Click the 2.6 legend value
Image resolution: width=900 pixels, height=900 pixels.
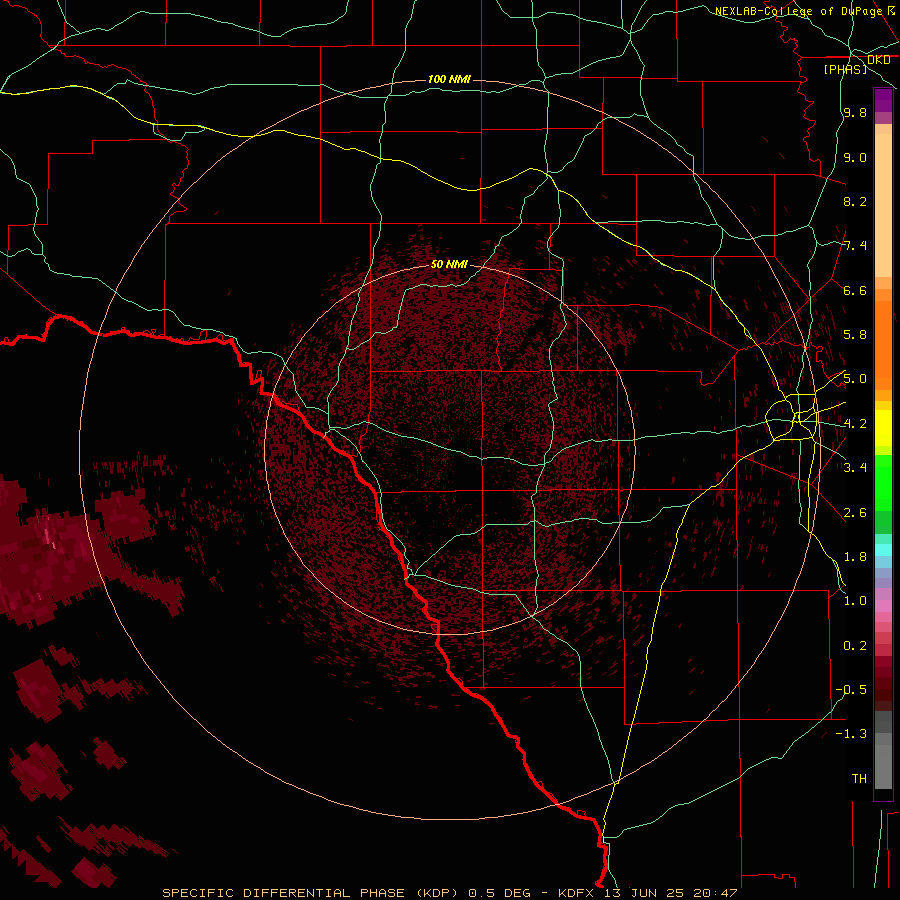tap(855, 513)
